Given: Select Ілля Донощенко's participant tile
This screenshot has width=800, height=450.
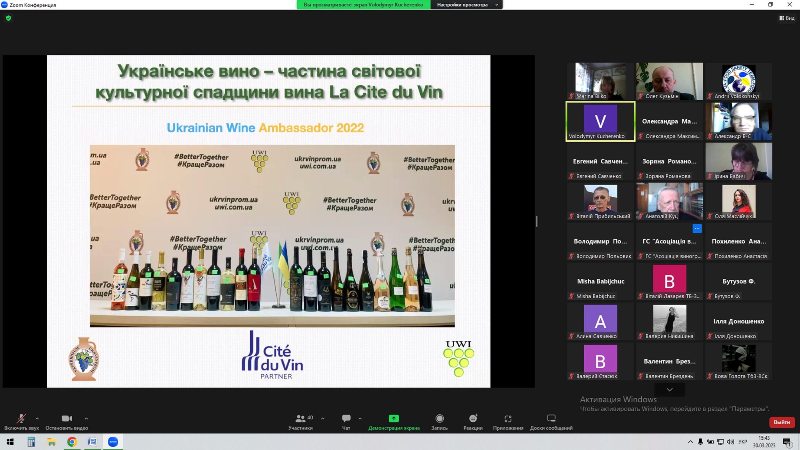Looking at the screenshot, I should point(738,321).
